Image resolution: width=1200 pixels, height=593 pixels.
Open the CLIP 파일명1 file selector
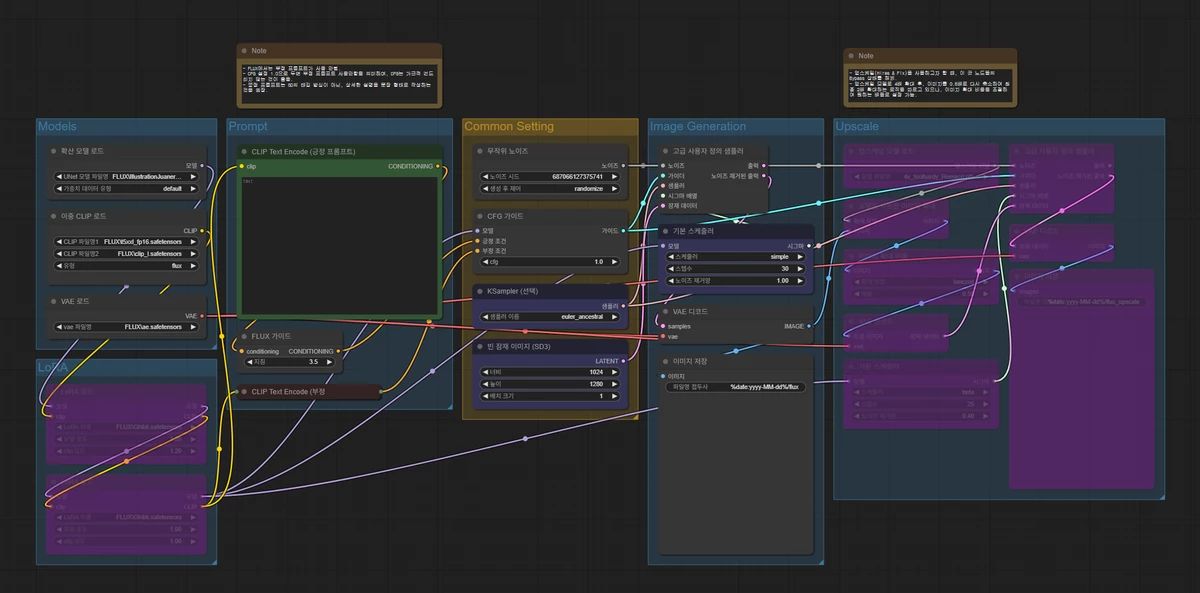(126, 241)
